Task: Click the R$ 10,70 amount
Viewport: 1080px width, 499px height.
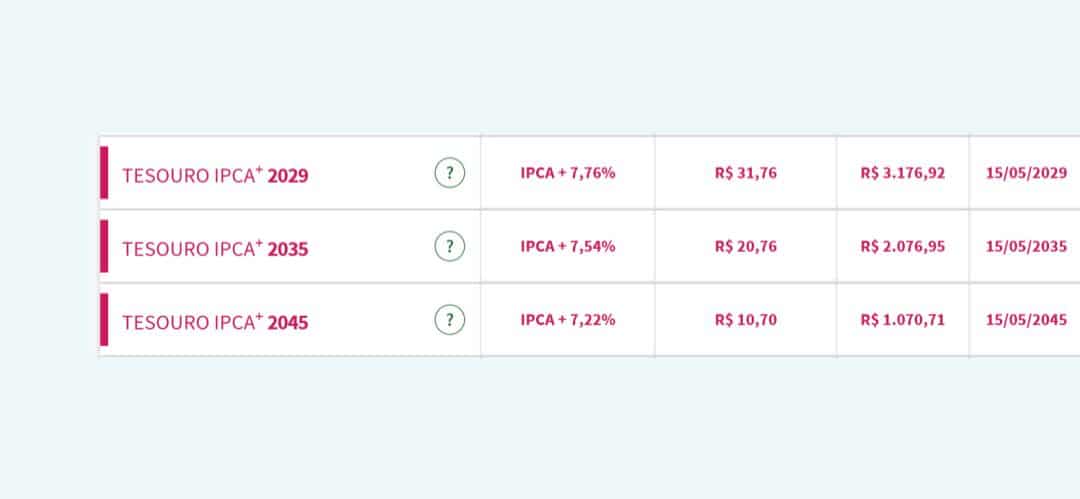Action: 745,320
